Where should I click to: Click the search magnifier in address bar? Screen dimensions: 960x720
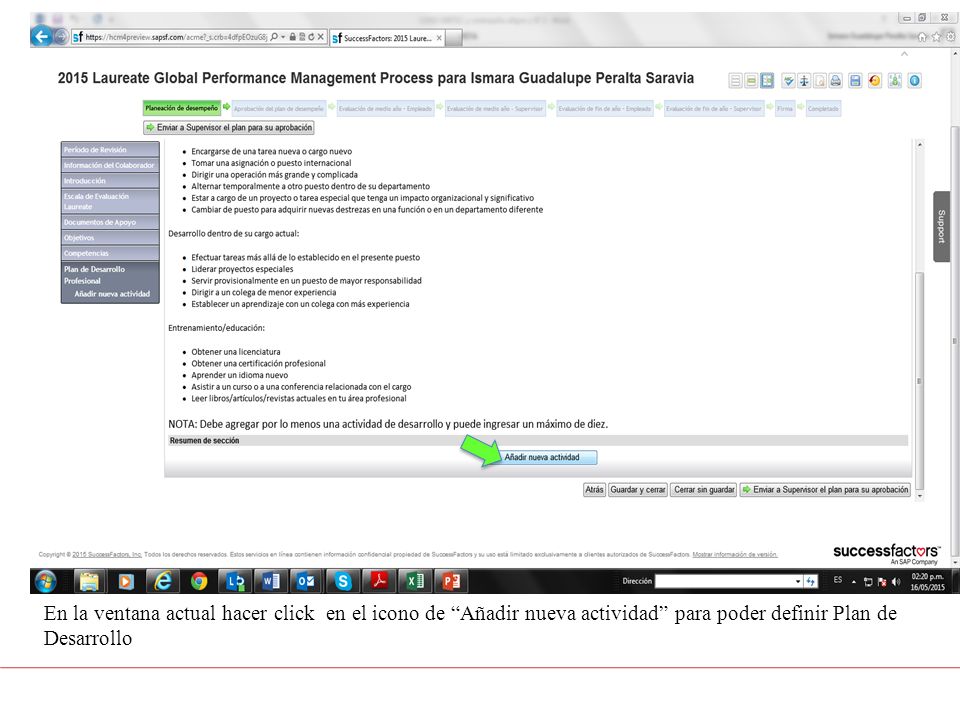coord(274,37)
